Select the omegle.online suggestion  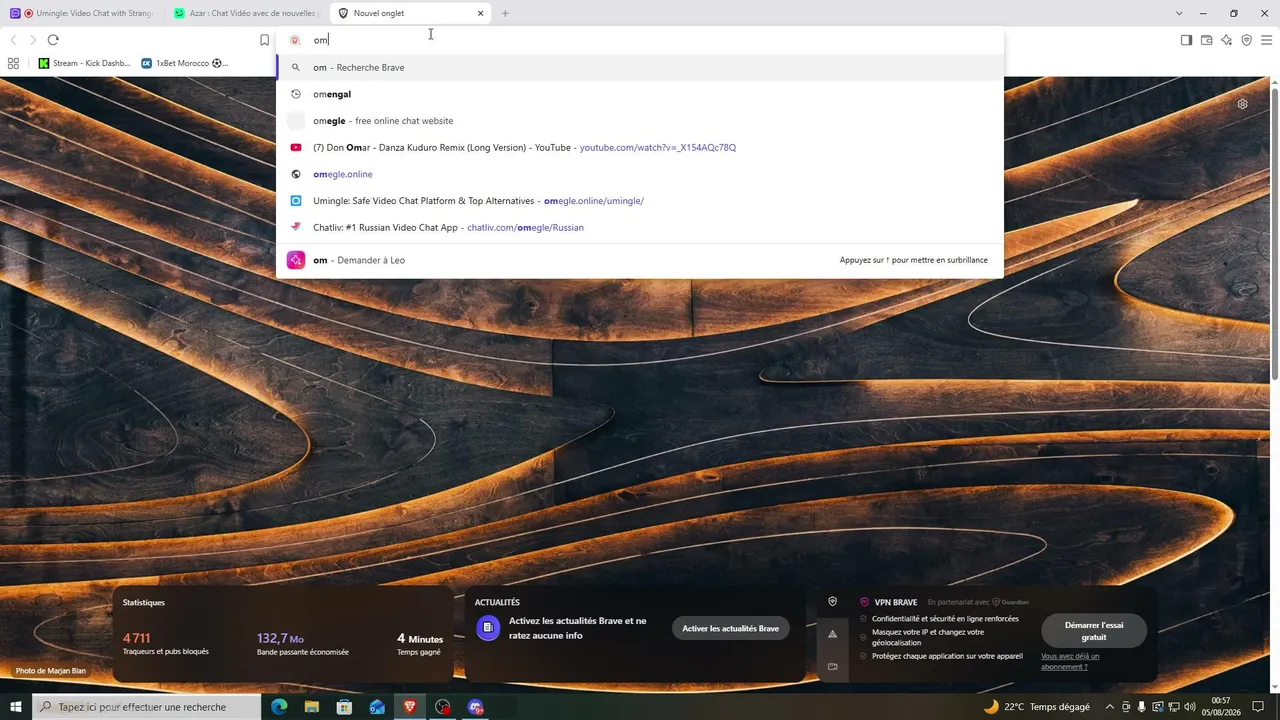tap(640, 174)
